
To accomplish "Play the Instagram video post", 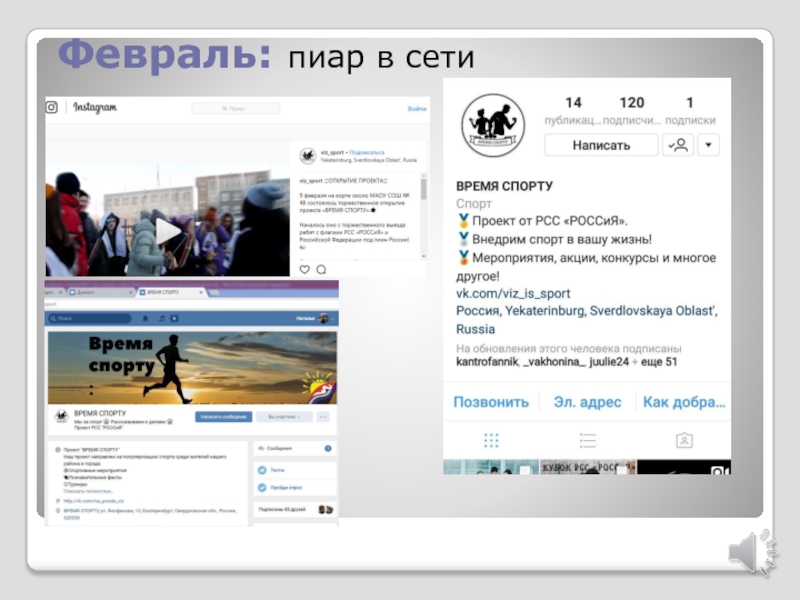I will pos(167,232).
